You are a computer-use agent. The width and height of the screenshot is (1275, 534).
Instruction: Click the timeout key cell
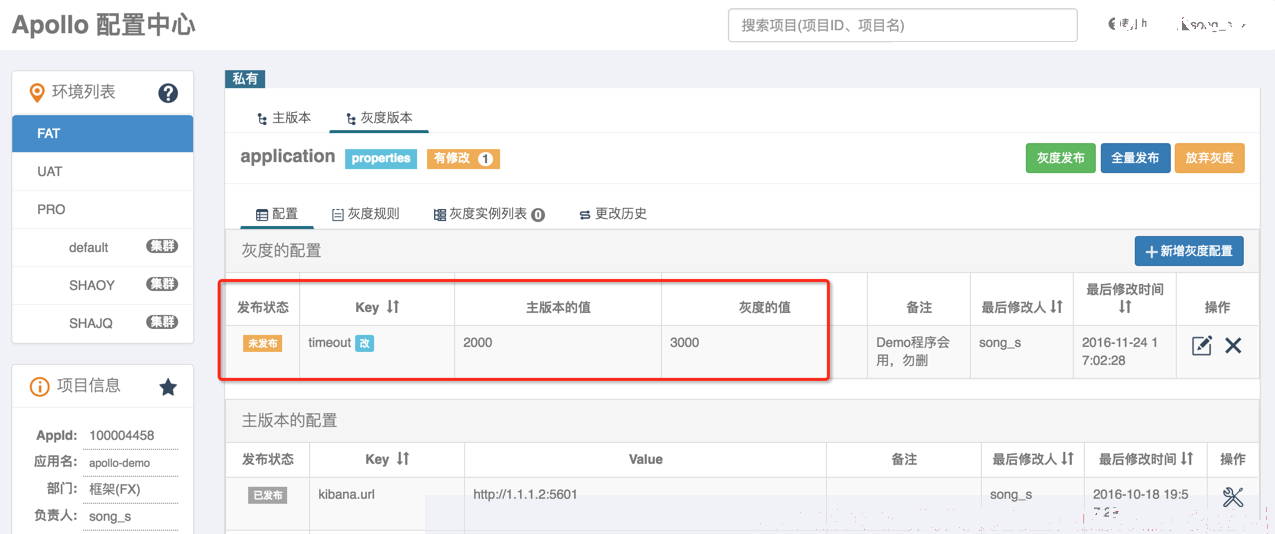point(377,351)
